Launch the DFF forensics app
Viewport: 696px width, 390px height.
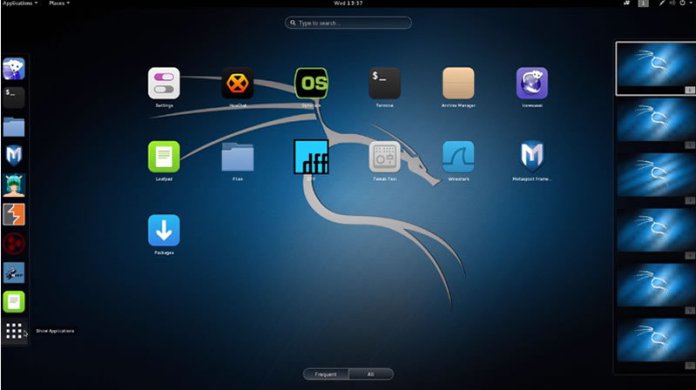point(311,157)
